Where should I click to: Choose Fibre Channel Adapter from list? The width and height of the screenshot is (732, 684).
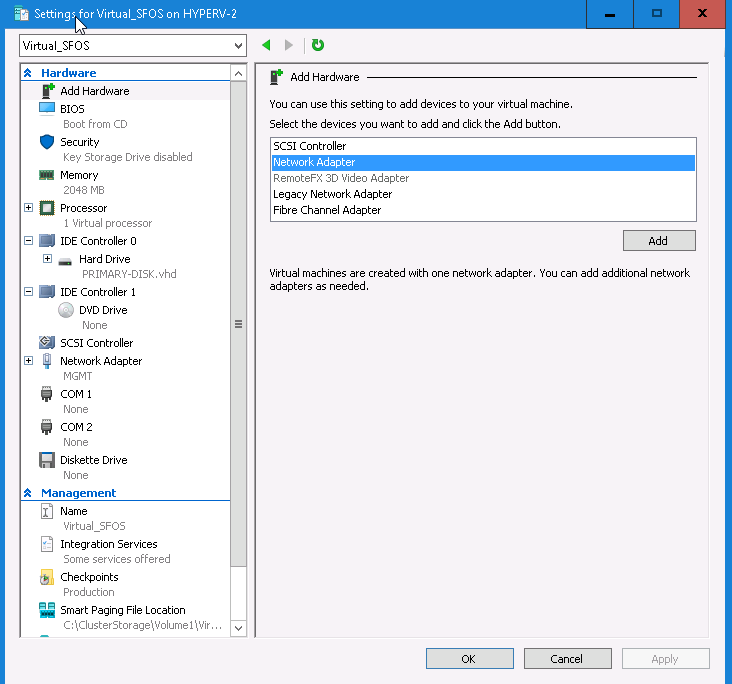click(327, 210)
